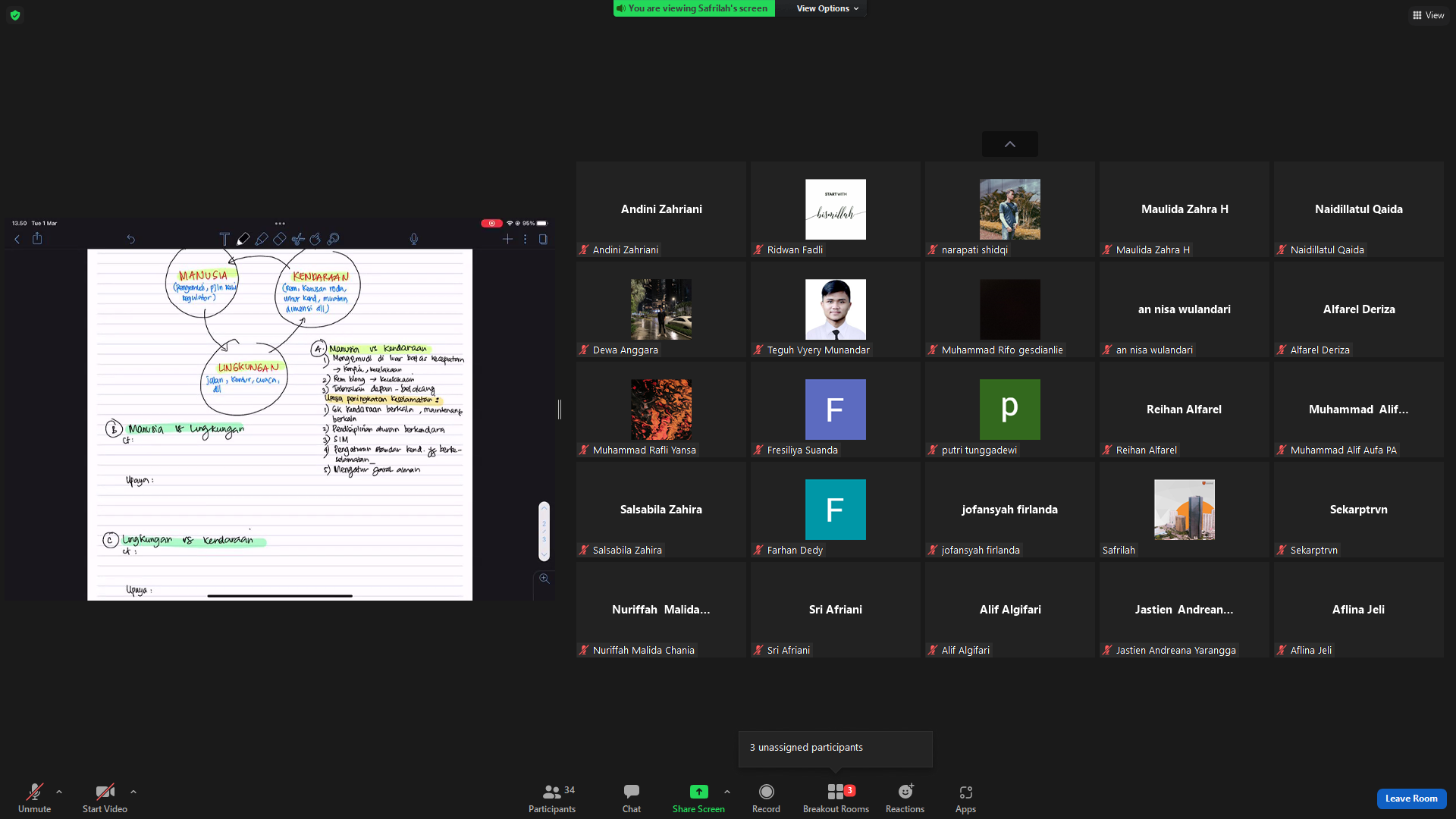
Task: Click the Leave Room button
Action: [1411, 799]
